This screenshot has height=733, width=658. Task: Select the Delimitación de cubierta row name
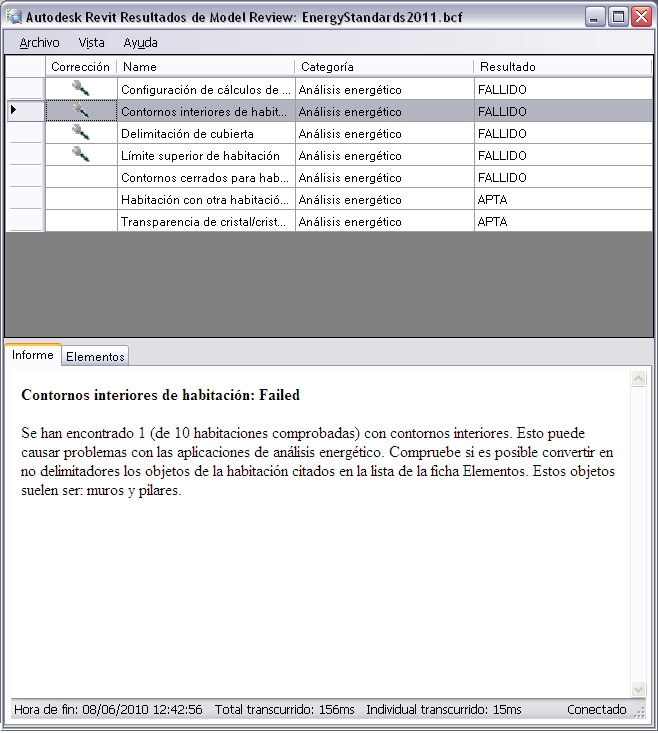point(206,134)
